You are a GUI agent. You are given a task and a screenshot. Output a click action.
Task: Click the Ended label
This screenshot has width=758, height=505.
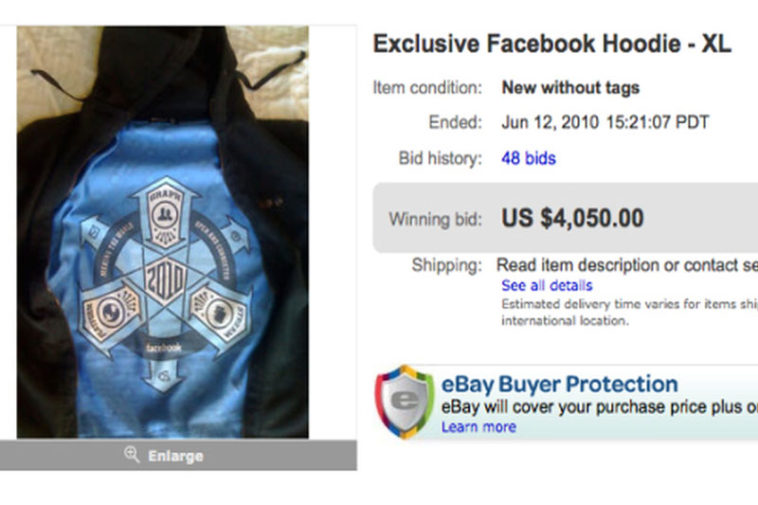[455, 122]
